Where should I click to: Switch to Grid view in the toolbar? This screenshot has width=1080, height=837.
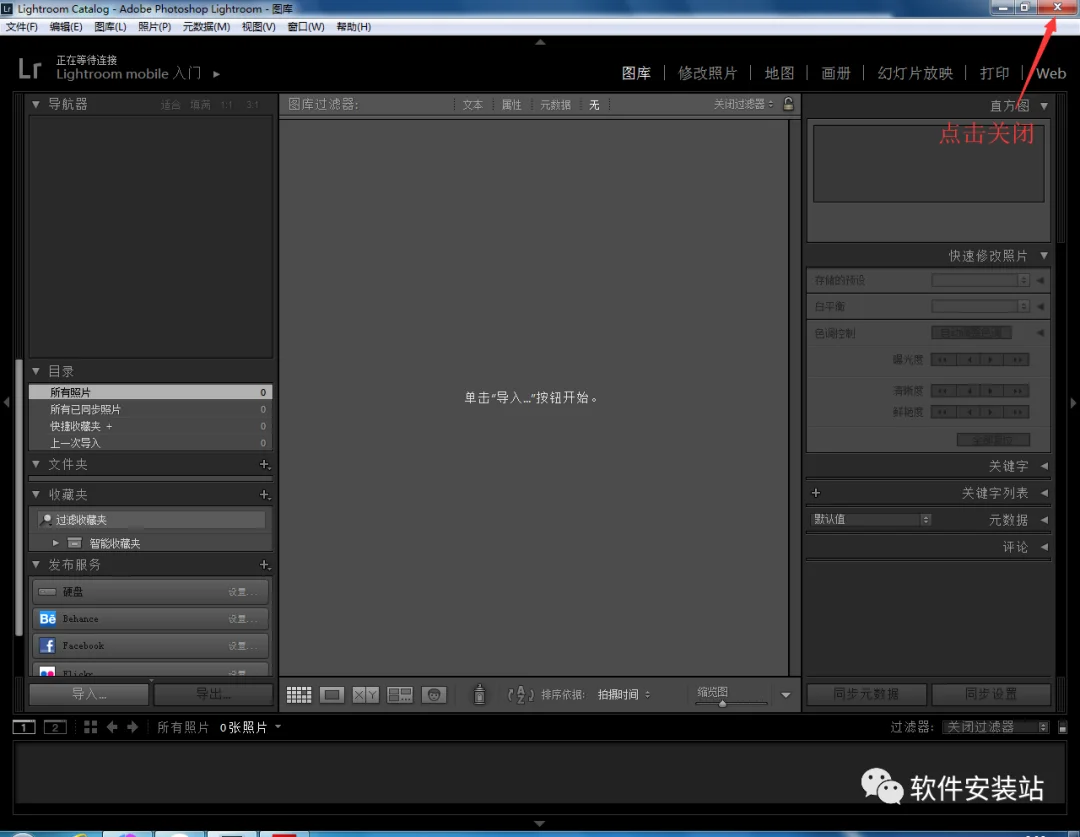tap(299, 694)
